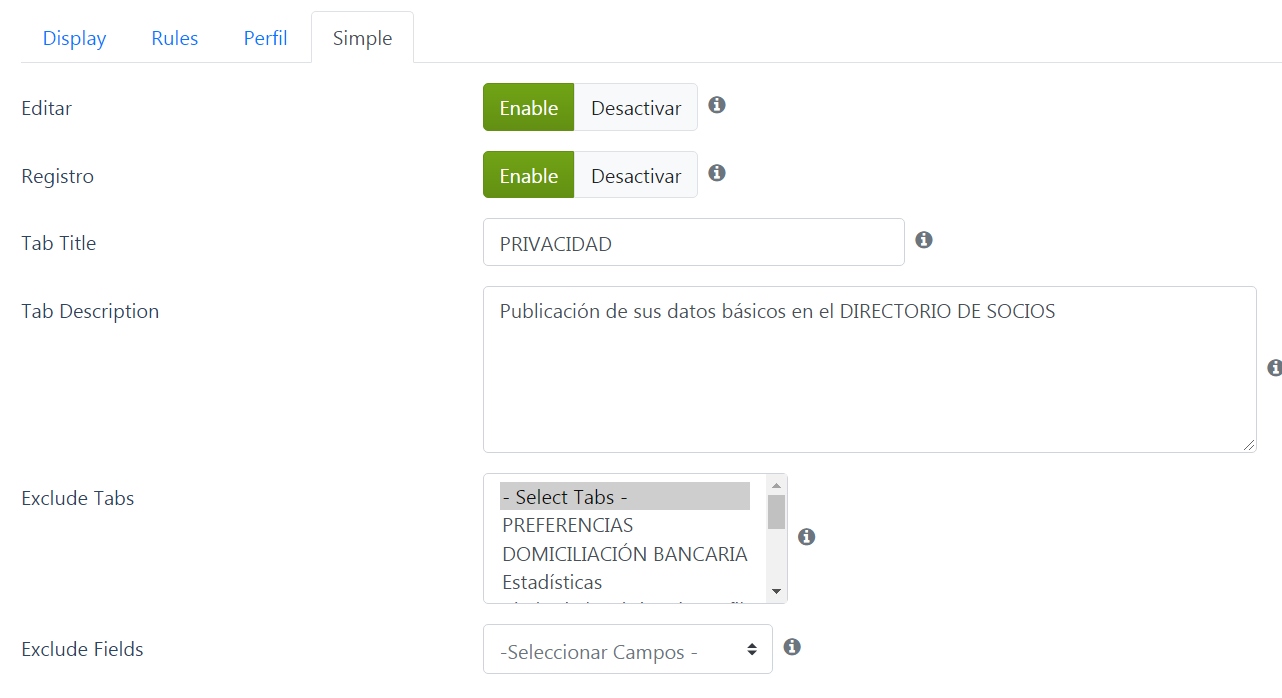Select the Simple tab

pos(362,38)
